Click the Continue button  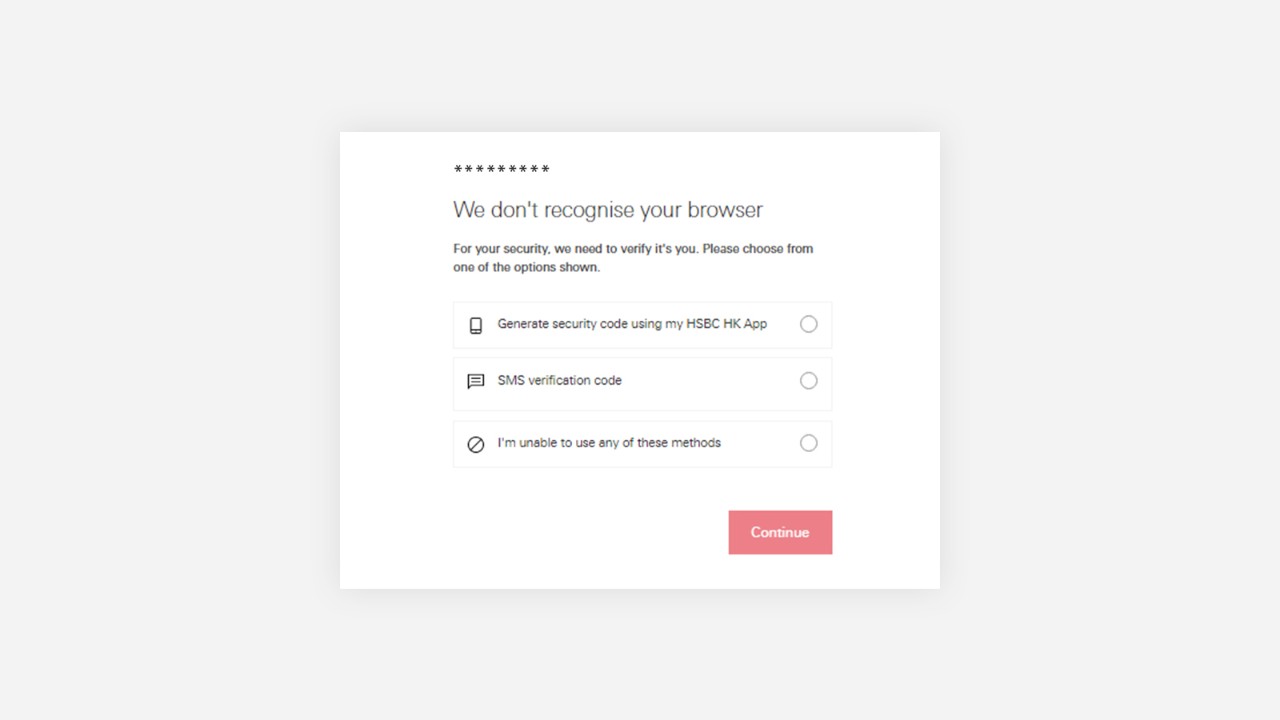pos(780,532)
